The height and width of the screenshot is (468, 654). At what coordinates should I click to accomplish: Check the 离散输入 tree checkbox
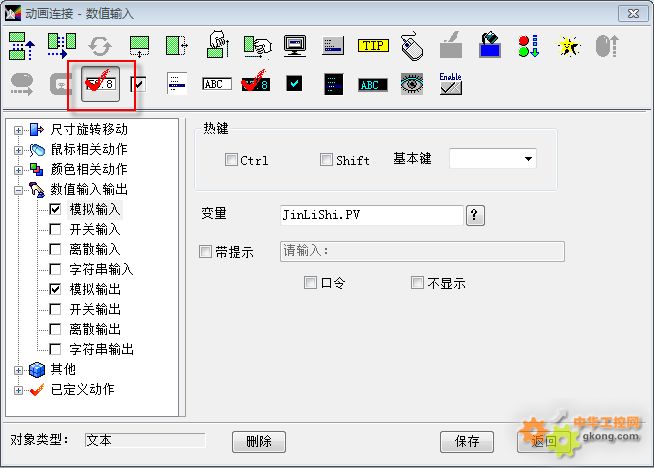click(55, 249)
